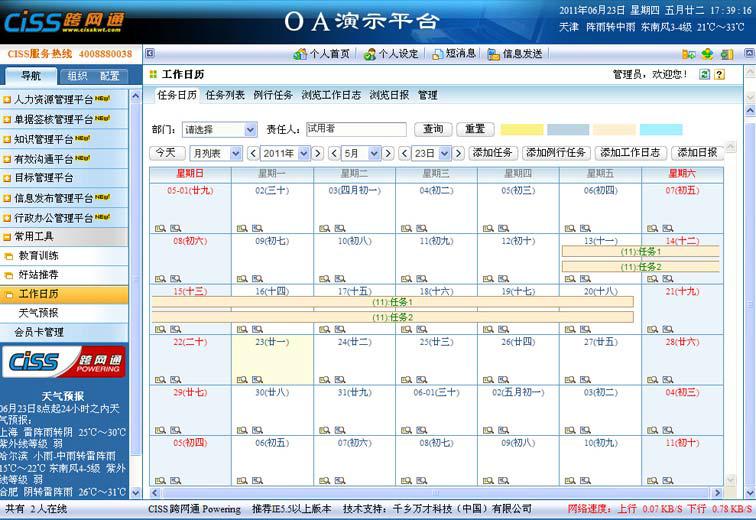
Task: Click the yellow legend color swatch
Action: click(522, 129)
